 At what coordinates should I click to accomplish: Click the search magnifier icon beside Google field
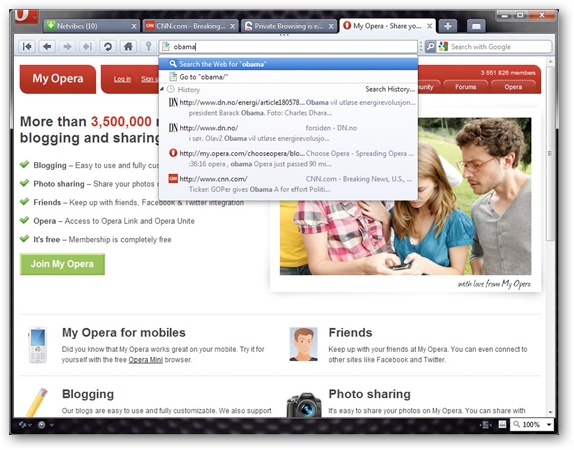click(x=430, y=47)
